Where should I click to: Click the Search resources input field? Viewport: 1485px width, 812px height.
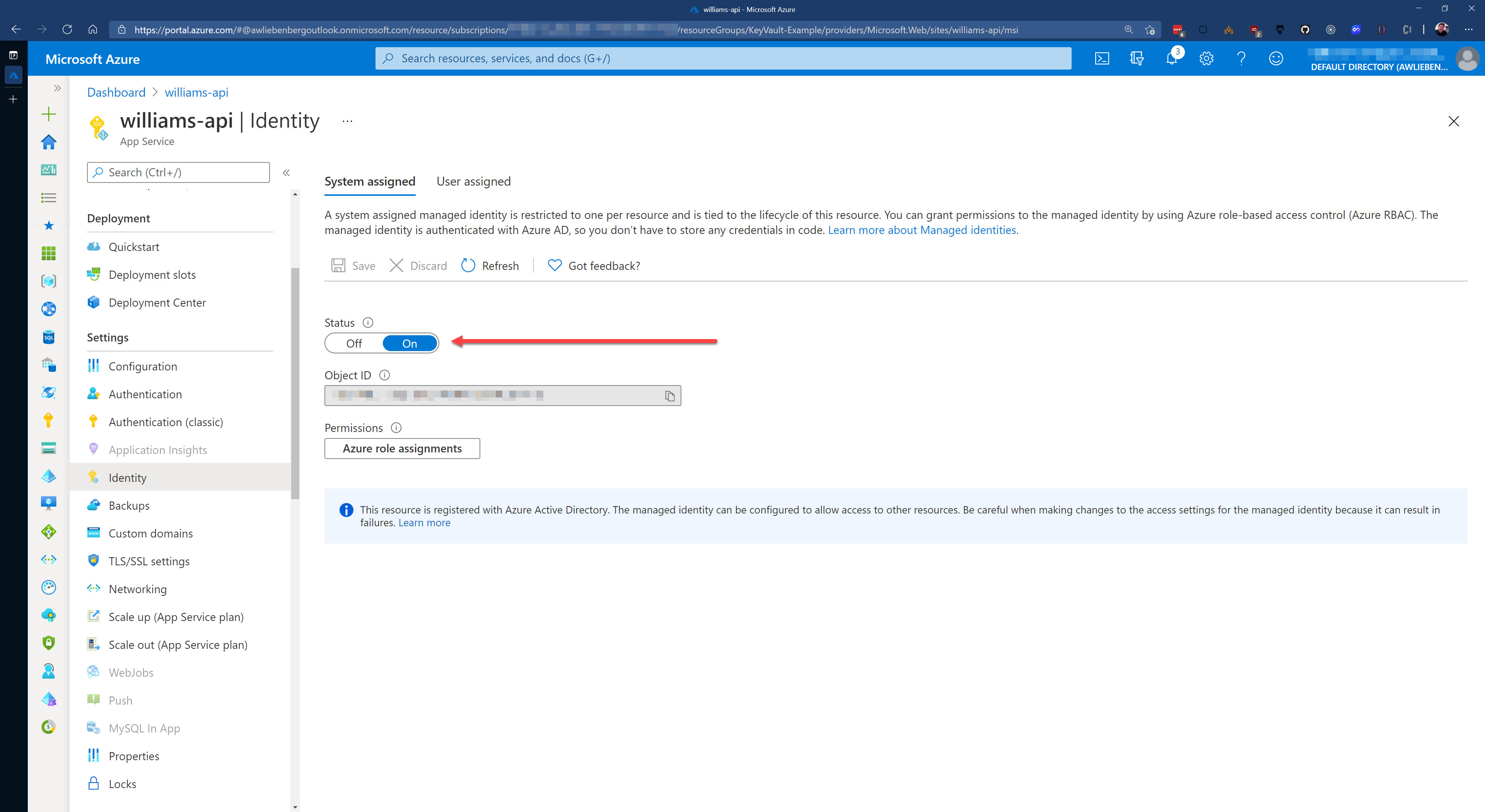(724, 59)
